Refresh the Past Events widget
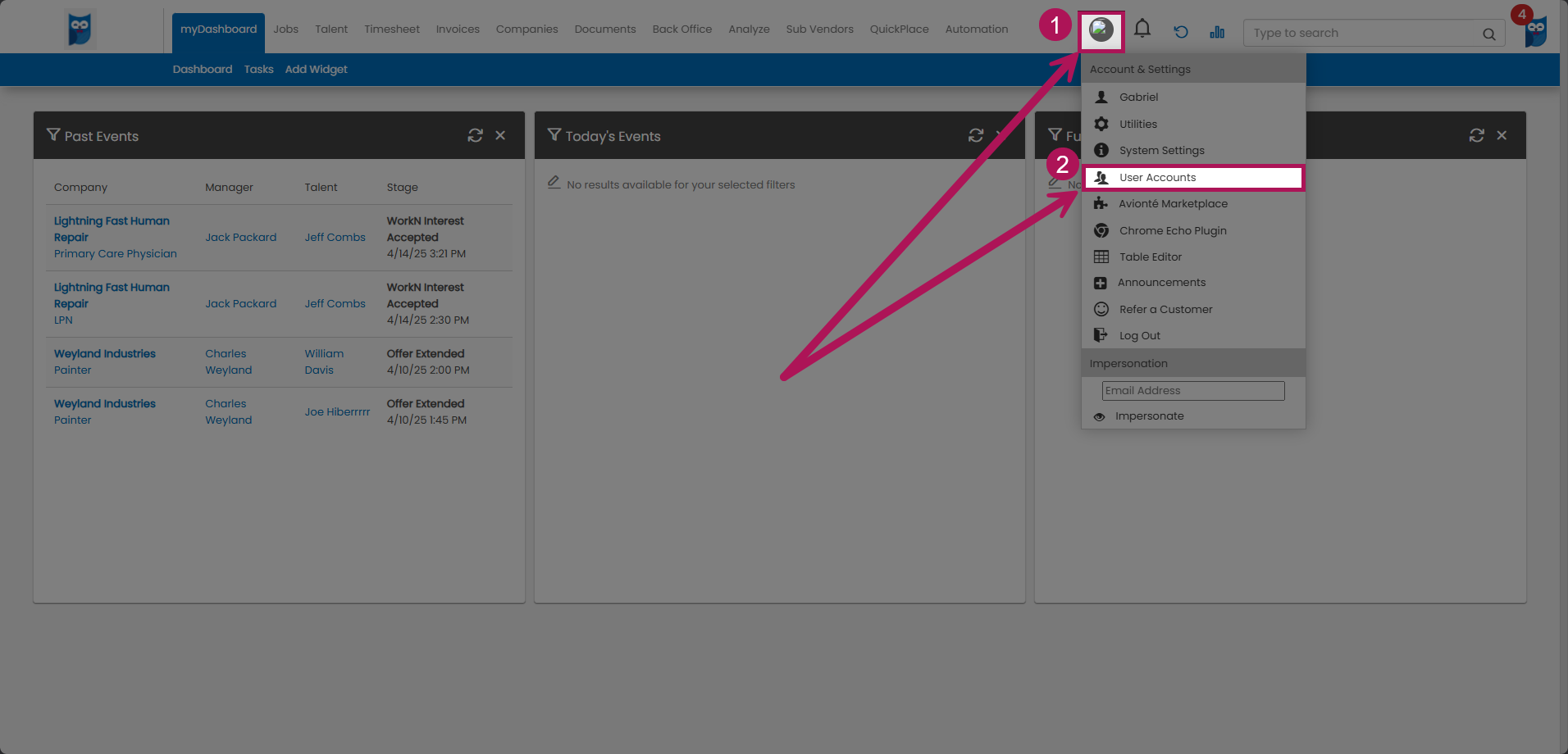This screenshot has height=754, width=1568. (475, 135)
